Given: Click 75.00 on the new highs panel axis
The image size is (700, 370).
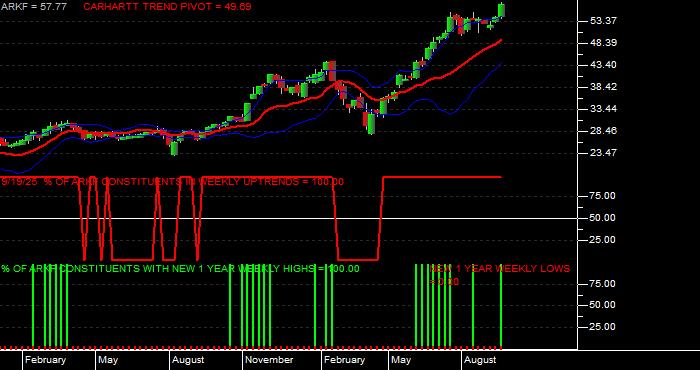Looking at the screenshot, I should (603, 283).
